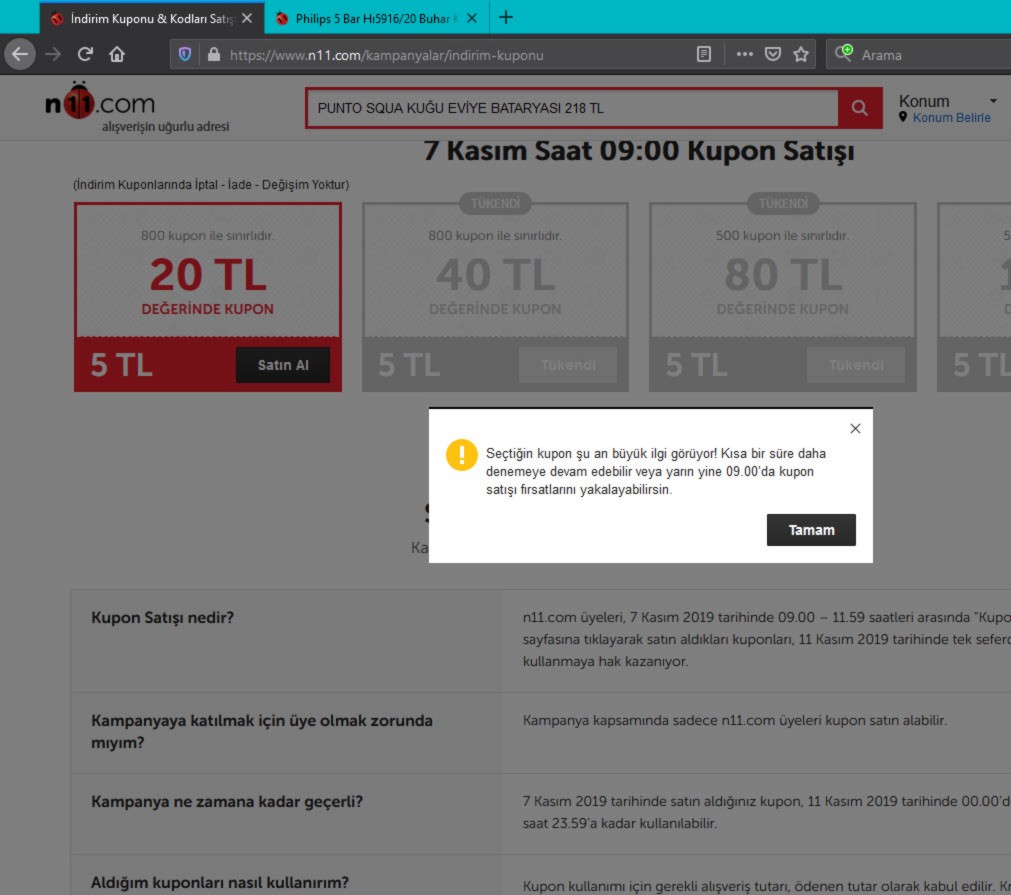Click the yellow exclamation warning icon

(462, 455)
